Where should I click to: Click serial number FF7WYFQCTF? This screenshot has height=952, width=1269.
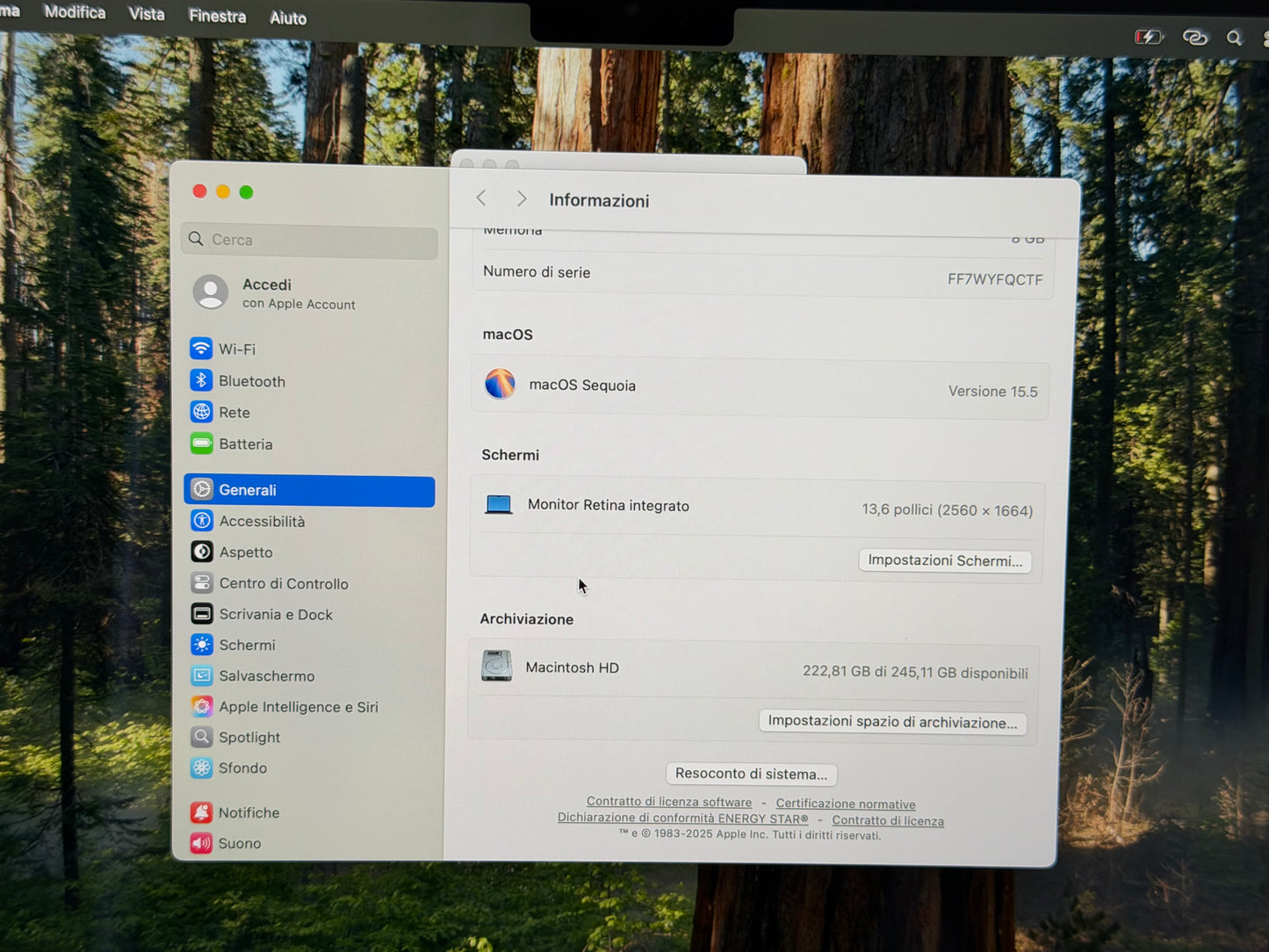pos(995,279)
